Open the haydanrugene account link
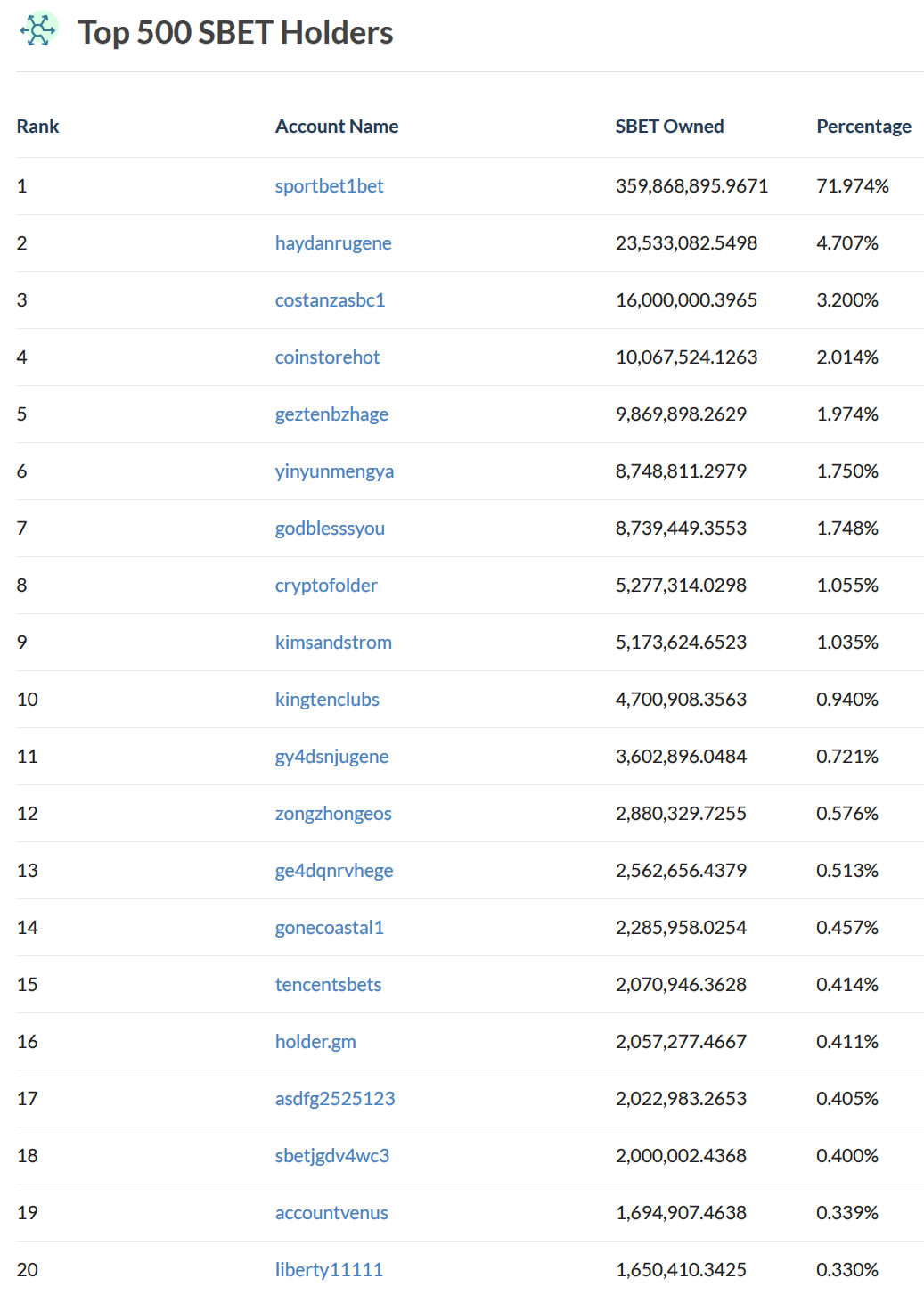Image resolution: width=924 pixels, height=1295 pixels. (333, 243)
